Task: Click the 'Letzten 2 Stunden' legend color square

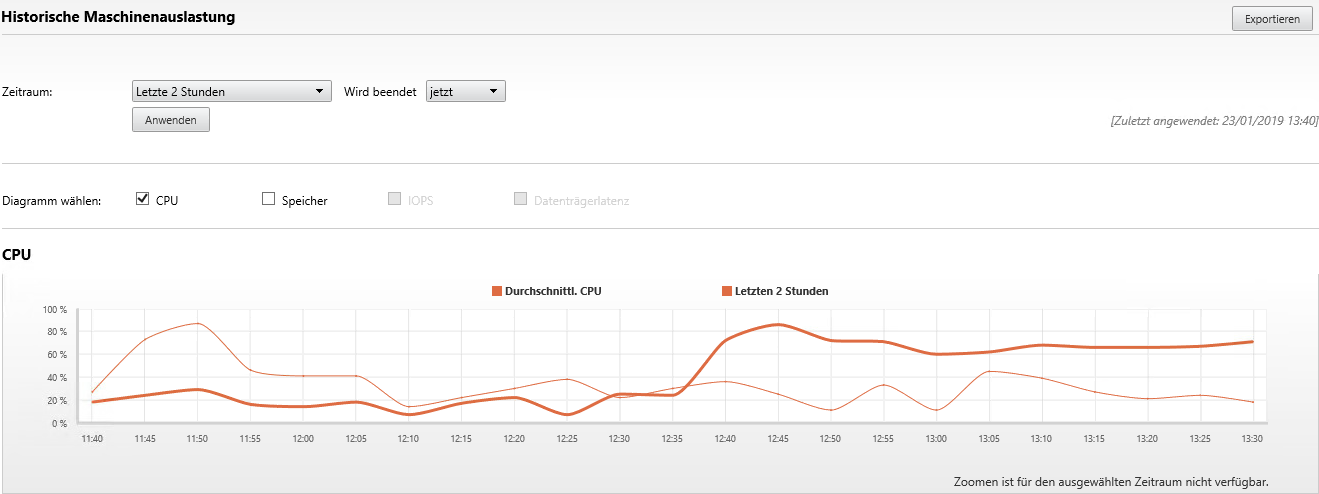Action: point(726,291)
